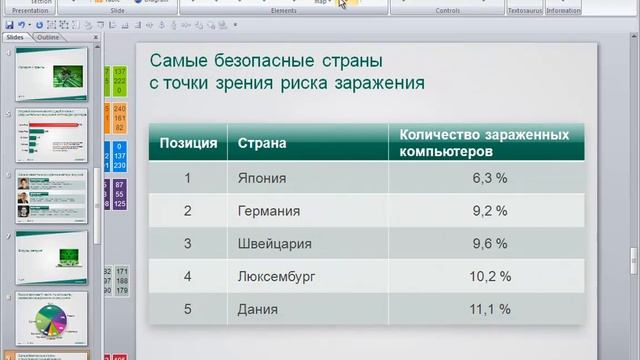This screenshot has width=640, height=360.
Task: Click the main slide area scrollbar handle
Action: (x=633, y=260)
